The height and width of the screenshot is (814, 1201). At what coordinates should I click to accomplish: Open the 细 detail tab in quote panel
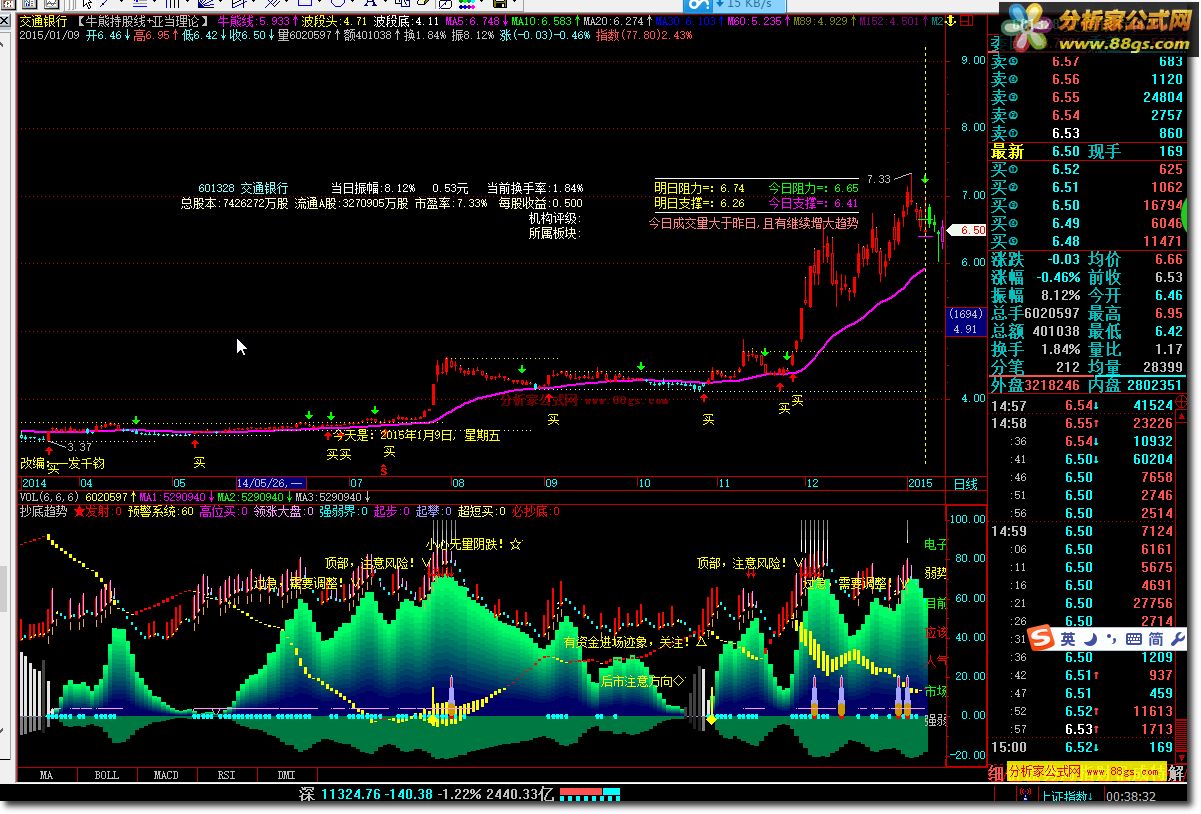(996, 773)
